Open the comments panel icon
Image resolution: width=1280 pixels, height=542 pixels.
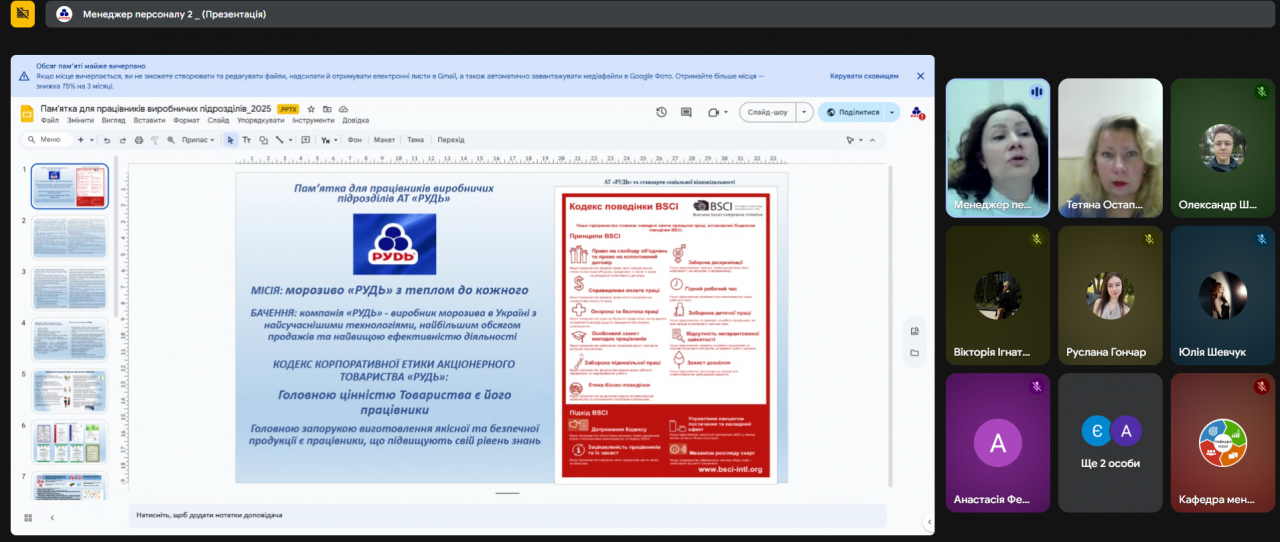686,112
